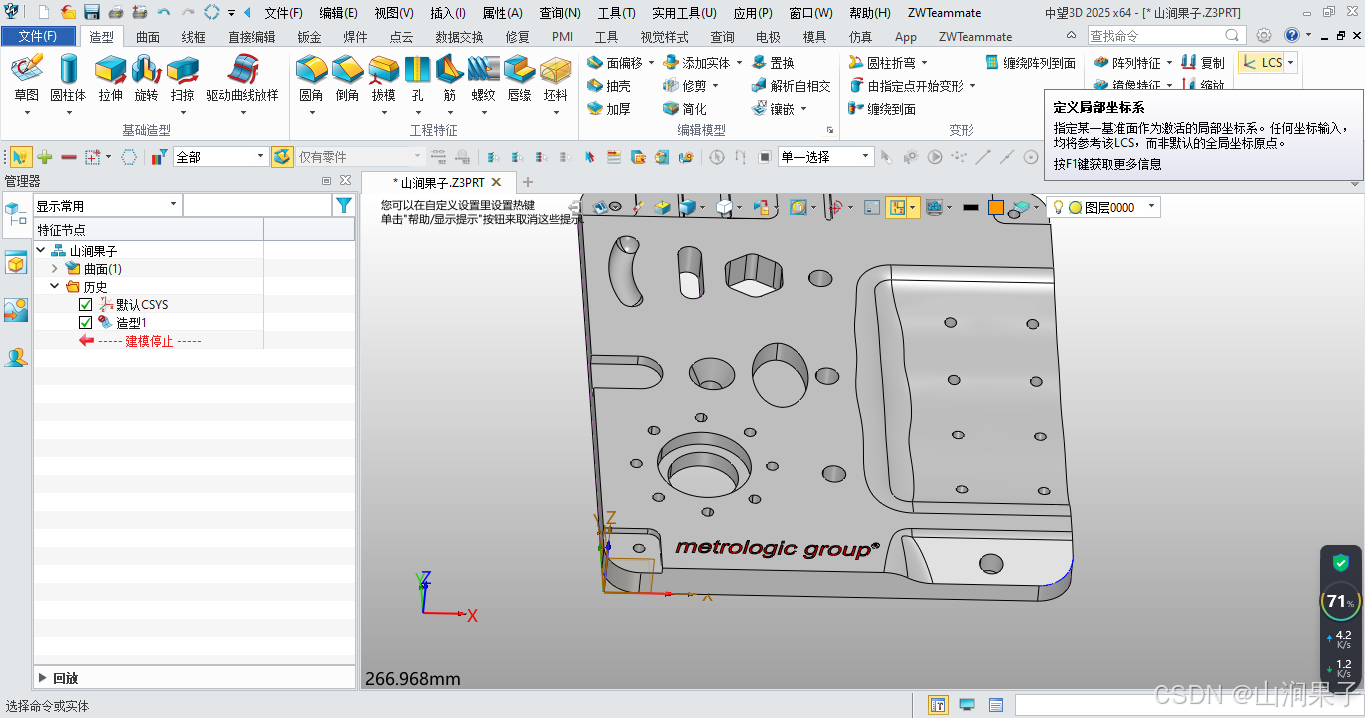Screen dimensions: 1365x718
Task: Click the 抽壳 shell tool
Action: 609,86
